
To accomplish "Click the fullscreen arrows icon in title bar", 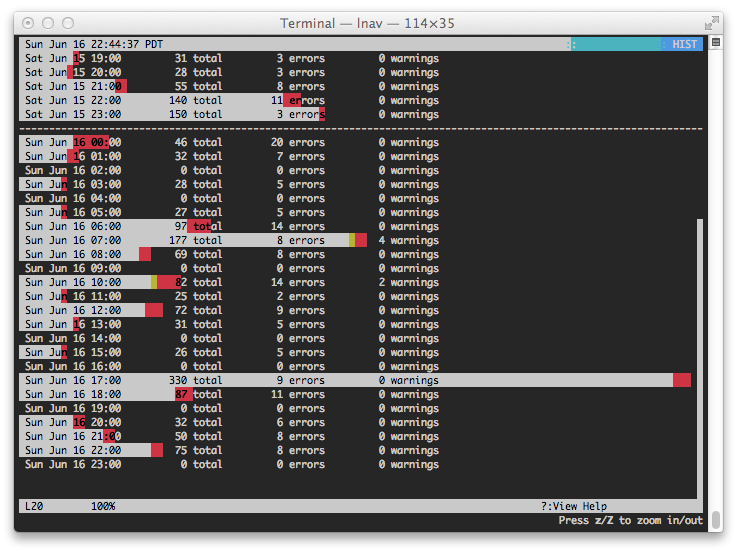I will tap(711, 23).
